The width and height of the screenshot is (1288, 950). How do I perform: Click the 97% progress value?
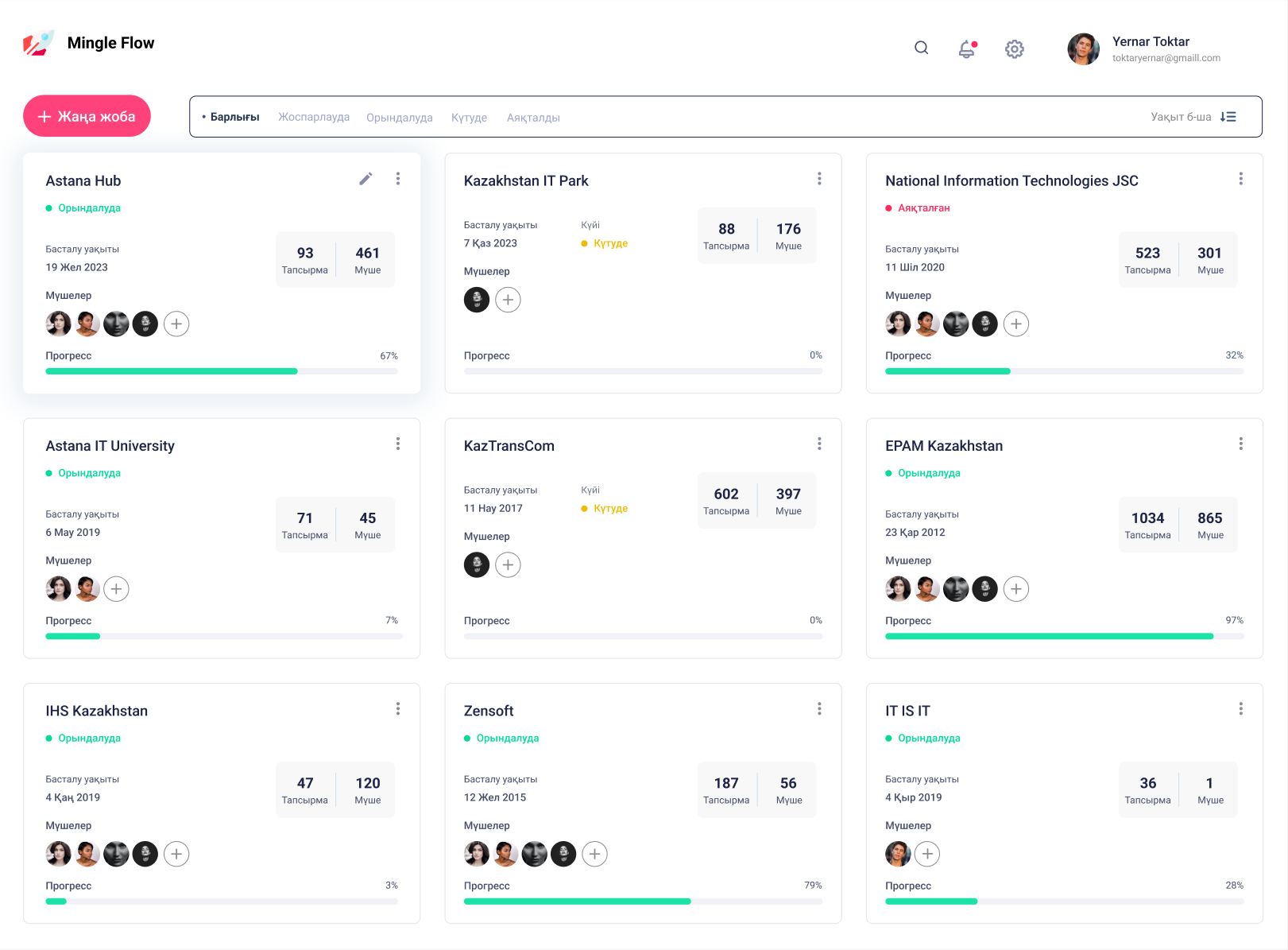click(1234, 620)
